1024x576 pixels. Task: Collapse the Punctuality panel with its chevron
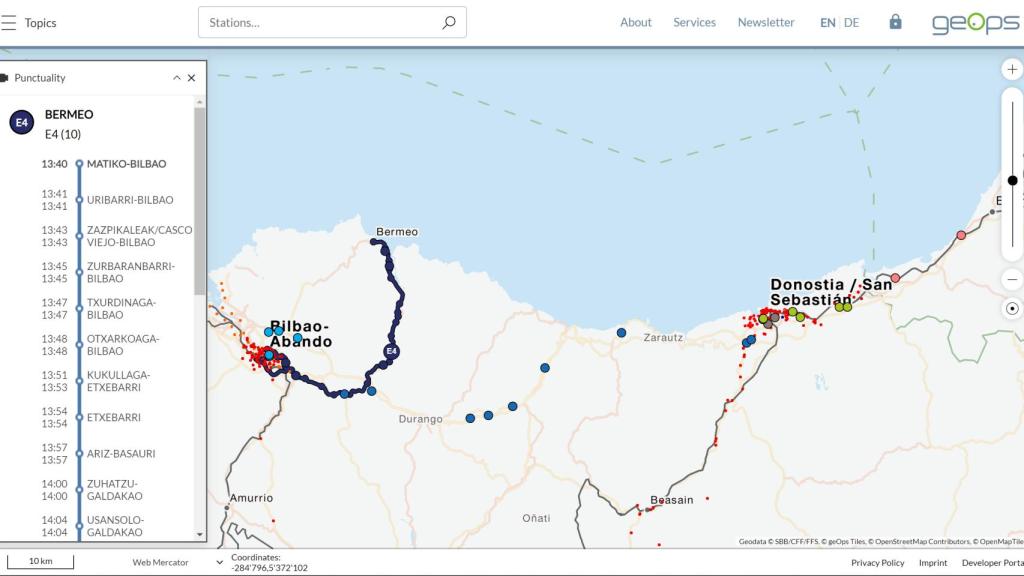point(176,77)
